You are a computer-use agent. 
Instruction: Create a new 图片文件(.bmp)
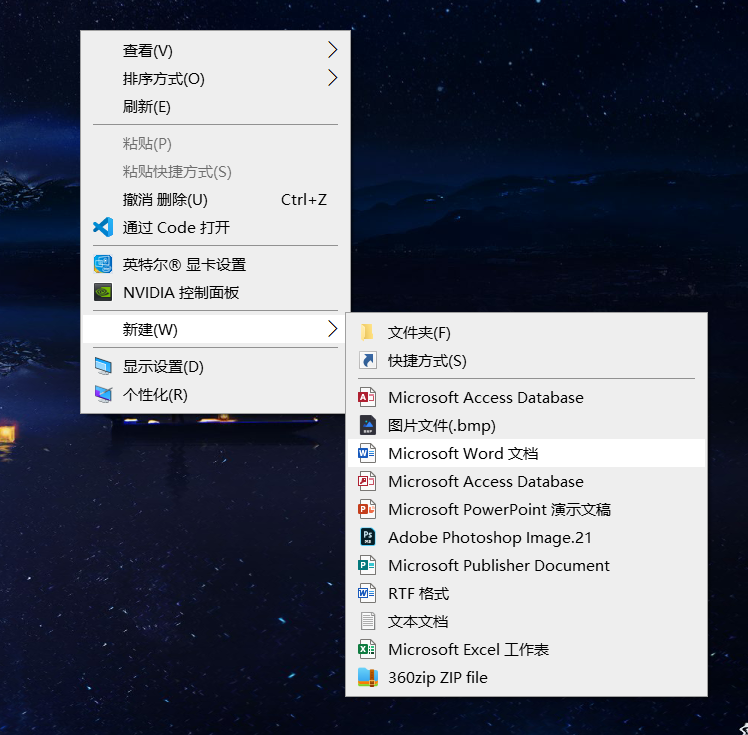coord(527,425)
